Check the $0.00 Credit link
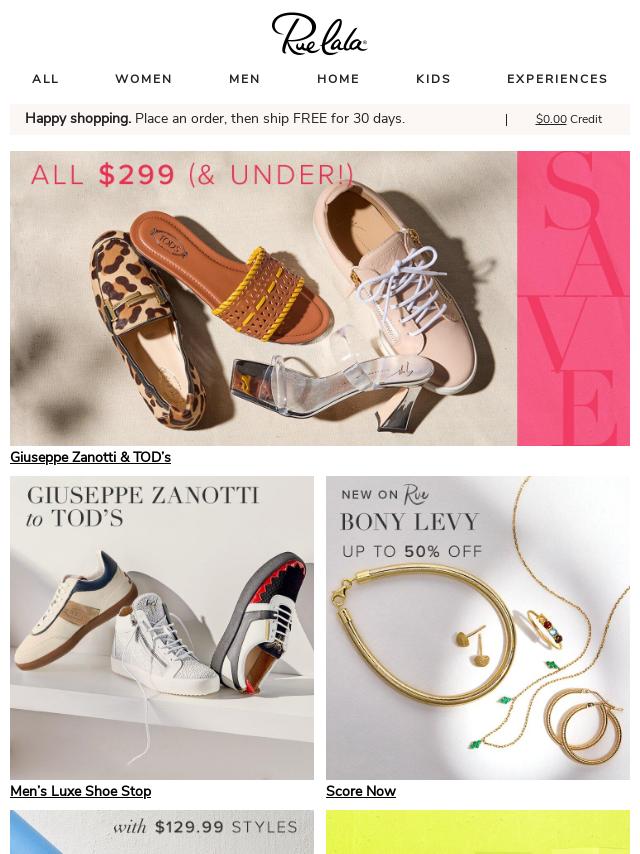Image resolution: width=640 pixels, height=854 pixels. pos(569,119)
